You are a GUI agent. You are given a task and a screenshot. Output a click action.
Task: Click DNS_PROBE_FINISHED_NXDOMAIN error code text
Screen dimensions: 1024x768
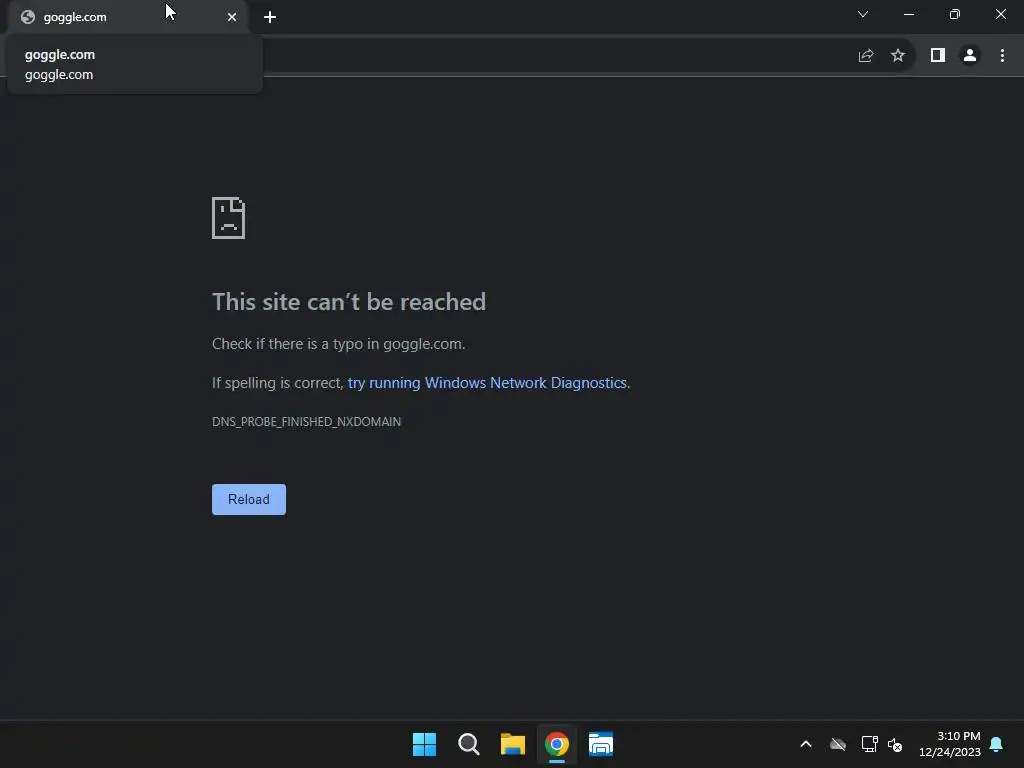point(306,422)
